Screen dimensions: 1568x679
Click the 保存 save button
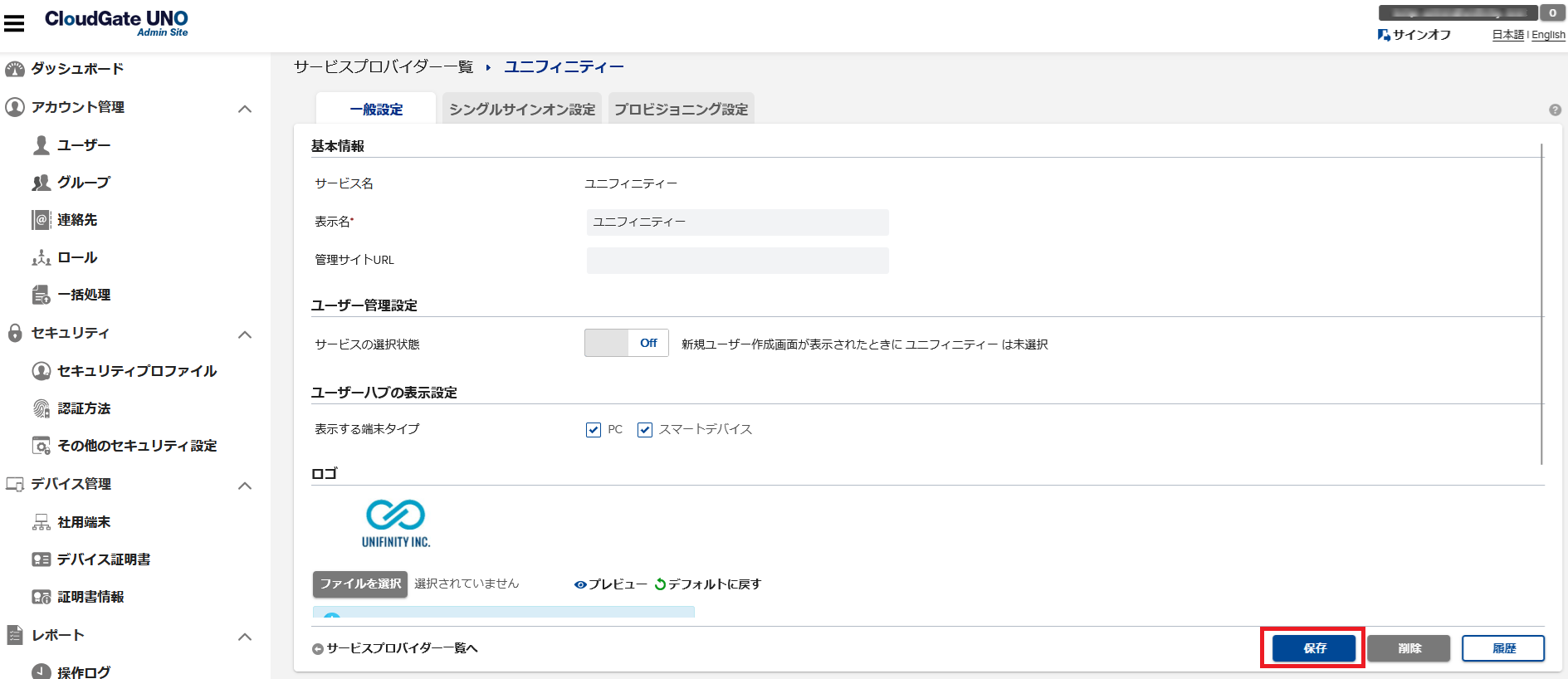click(x=1314, y=648)
